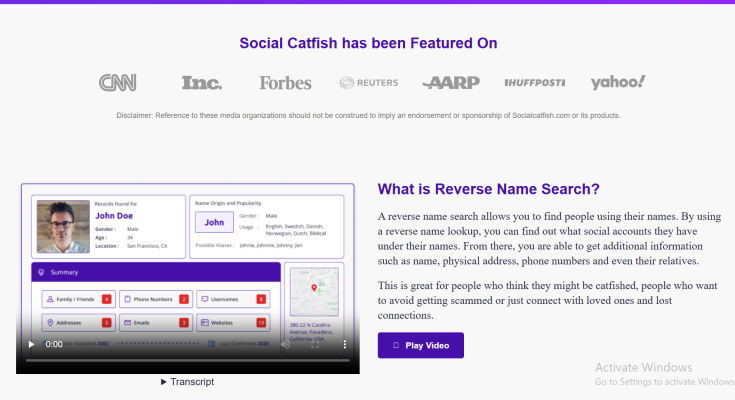The image size is (735, 400).
Task: Click the Forbes logo
Action: 285,83
